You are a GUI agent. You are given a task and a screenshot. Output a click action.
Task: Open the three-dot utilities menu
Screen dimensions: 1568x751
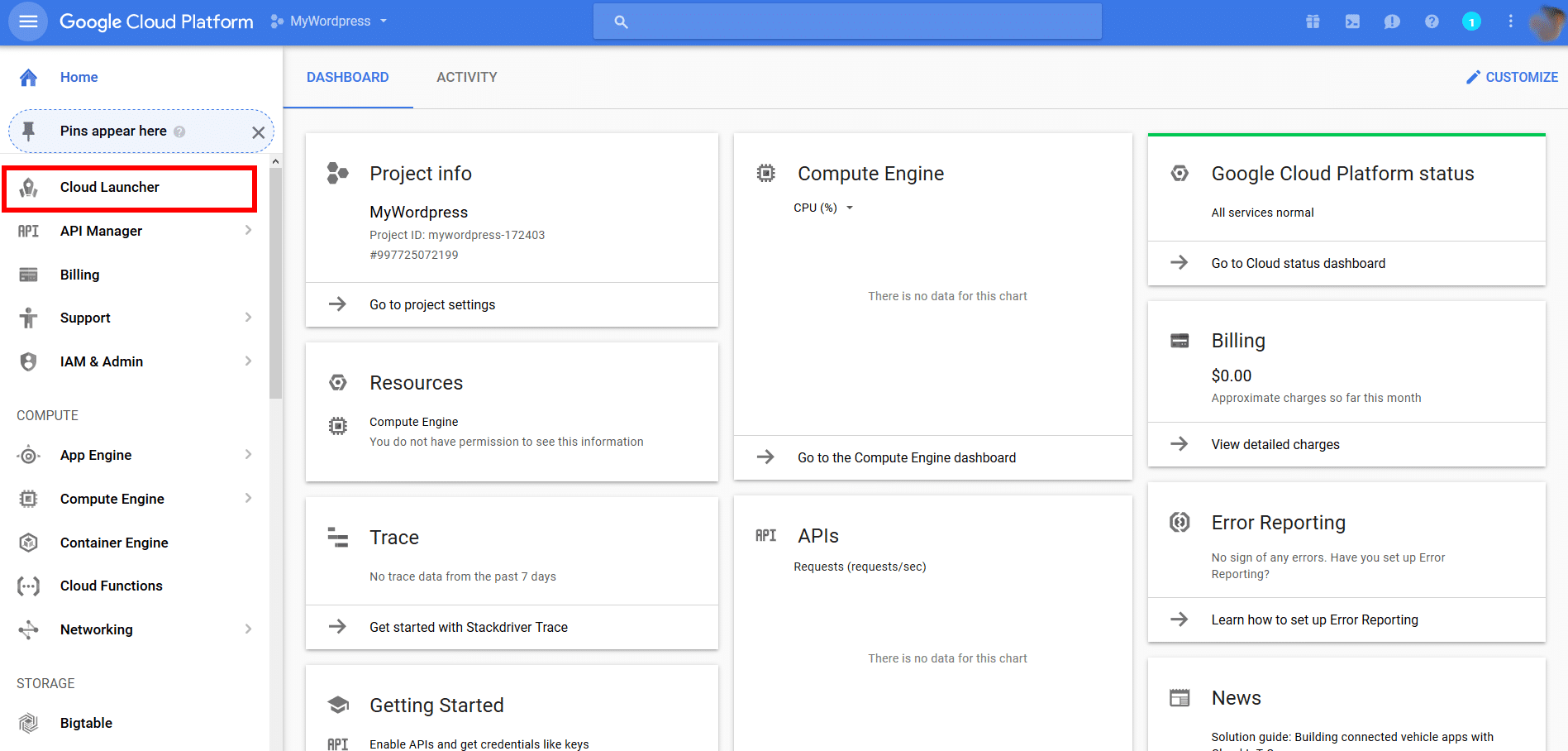pyautogui.click(x=1510, y=22)
